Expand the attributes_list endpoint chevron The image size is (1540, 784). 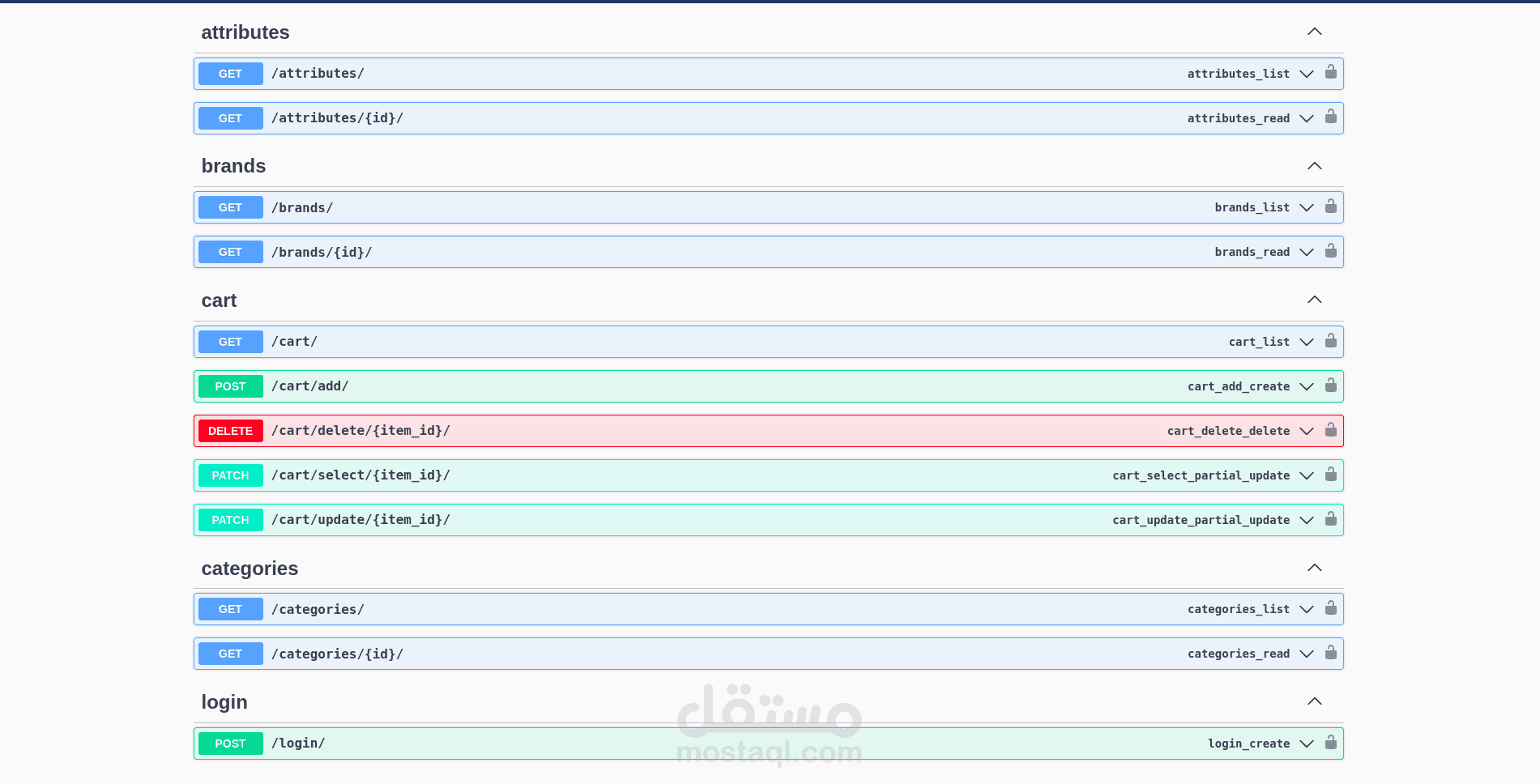[x=1307, y=74]
